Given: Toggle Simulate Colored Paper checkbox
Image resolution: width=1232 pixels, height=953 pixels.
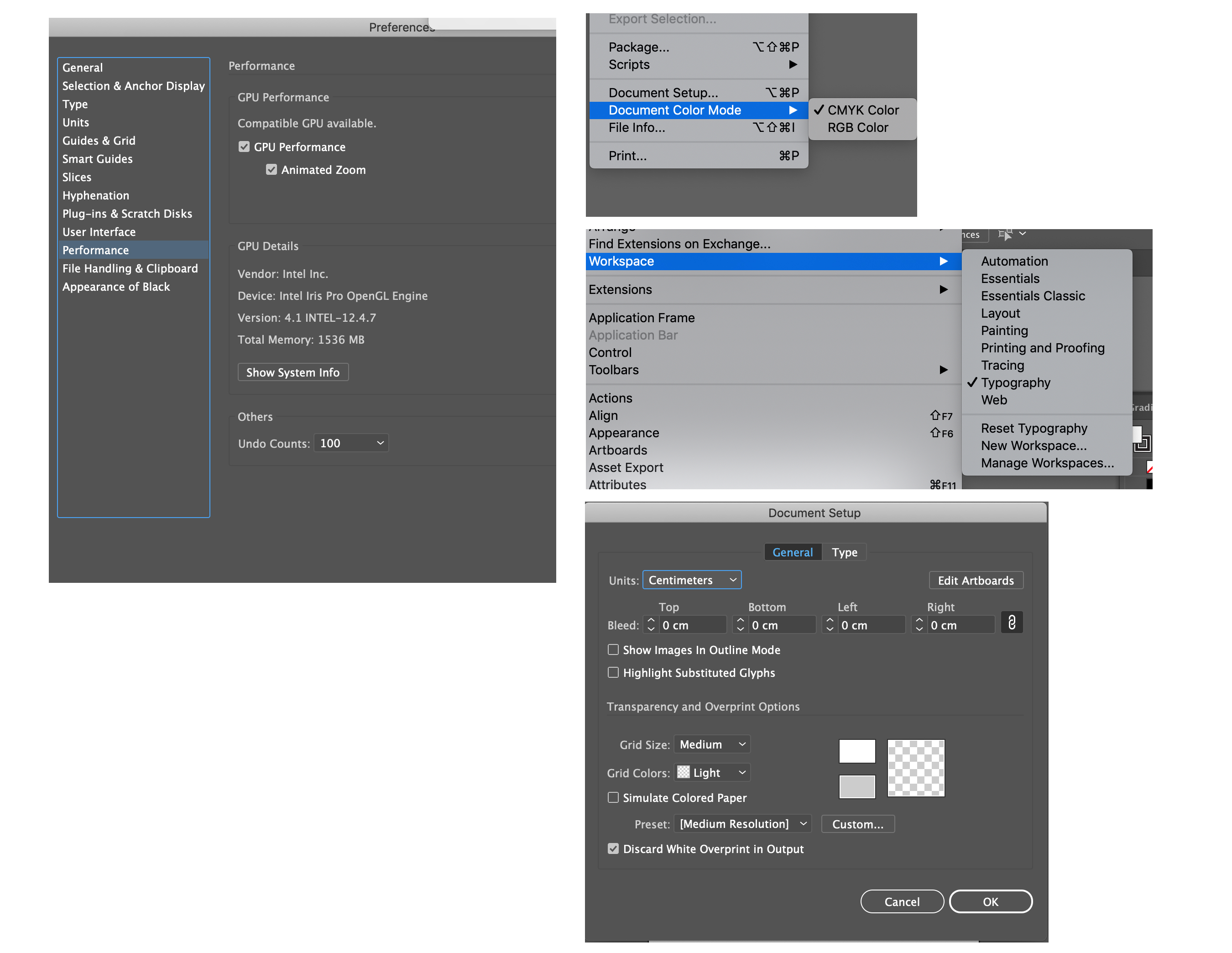Looking at the screenshot, I should pyautogui.click(x=613, y=797).
